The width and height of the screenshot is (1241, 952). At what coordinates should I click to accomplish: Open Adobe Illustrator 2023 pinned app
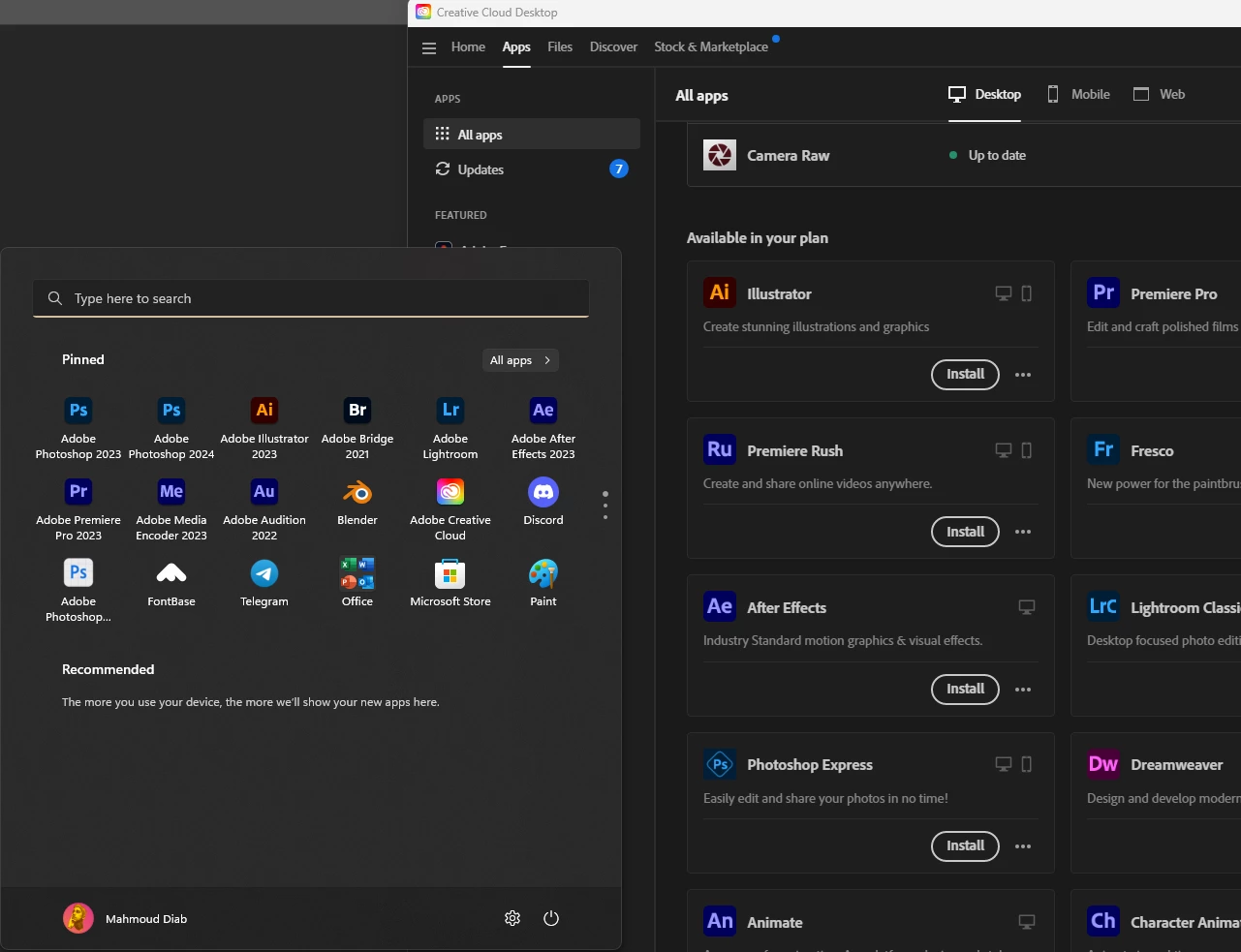point(264,428)
